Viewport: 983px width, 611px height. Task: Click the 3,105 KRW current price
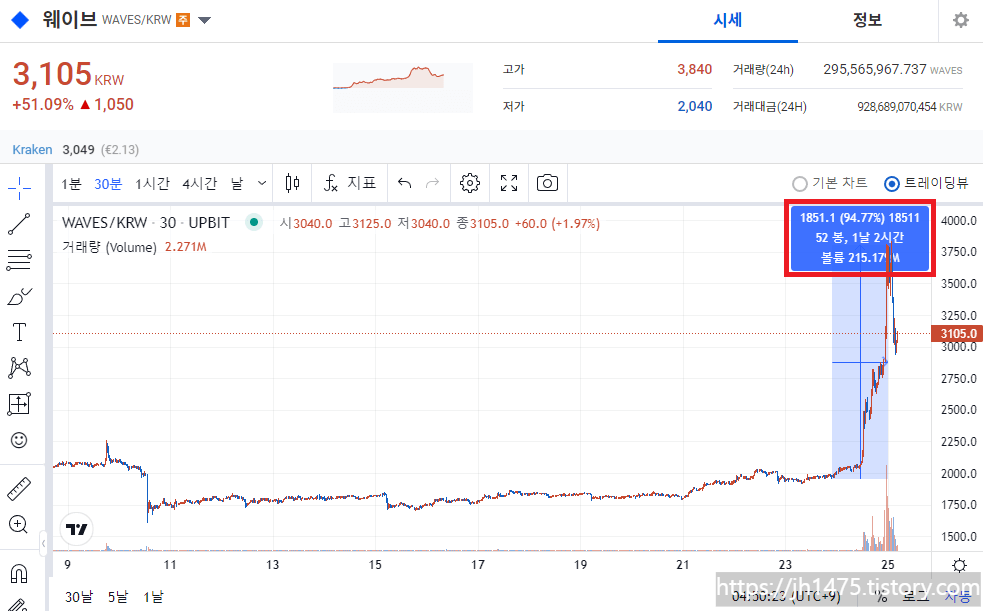[x=68, y=75]
